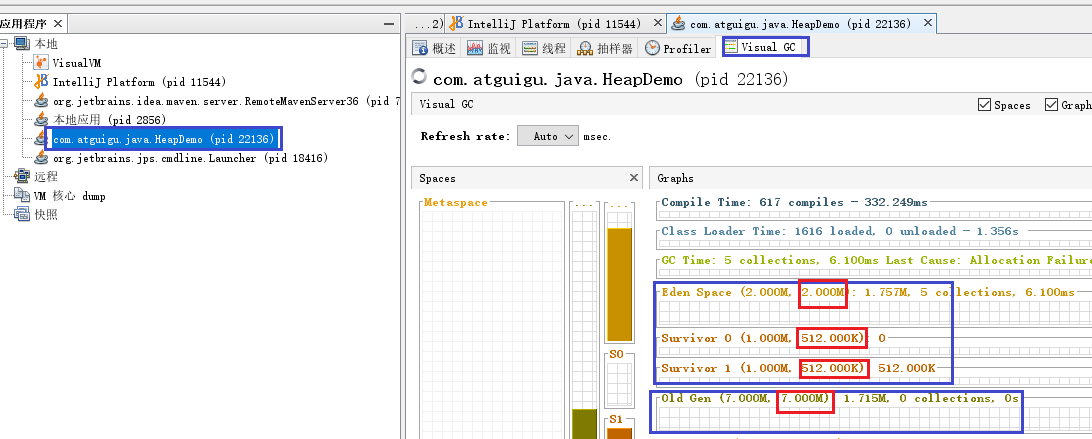
Task: Click the 概述 tab icon
Action: (419, 48)
